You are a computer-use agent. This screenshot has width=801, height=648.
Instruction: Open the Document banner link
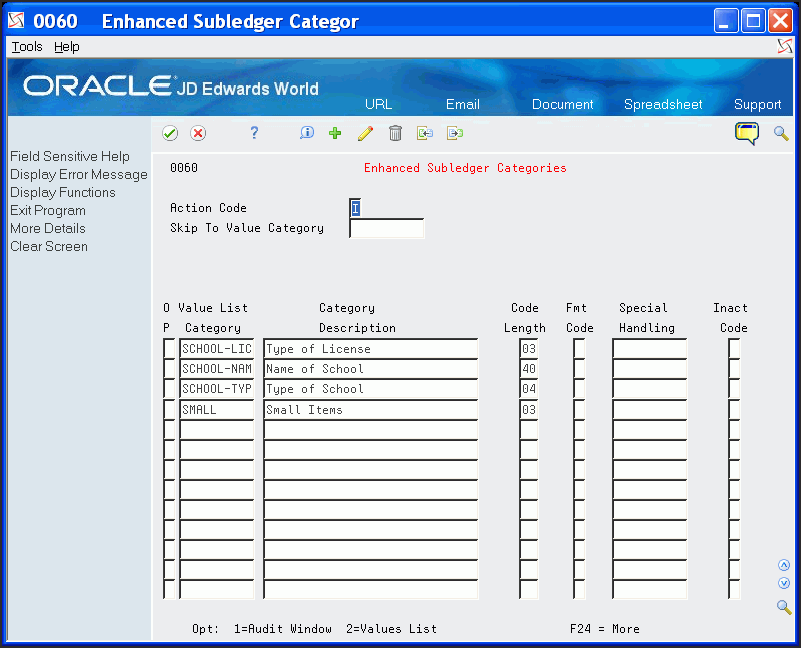point(562,104)
